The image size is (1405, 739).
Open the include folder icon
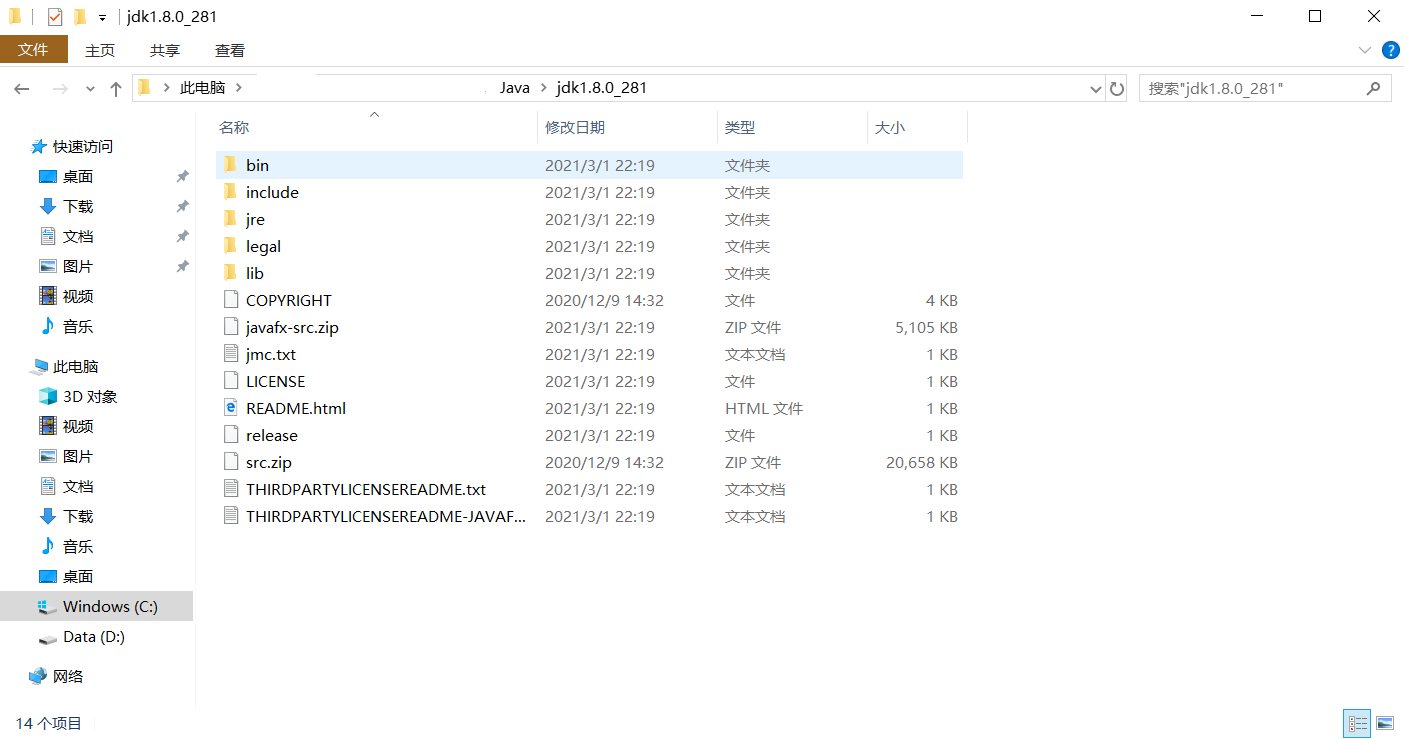[x=230, y=192]
